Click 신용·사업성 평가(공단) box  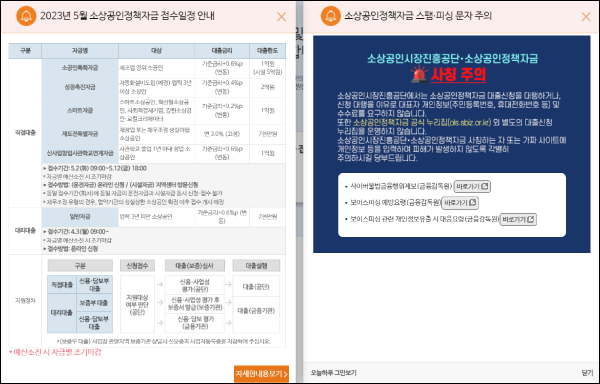point(195,285)
